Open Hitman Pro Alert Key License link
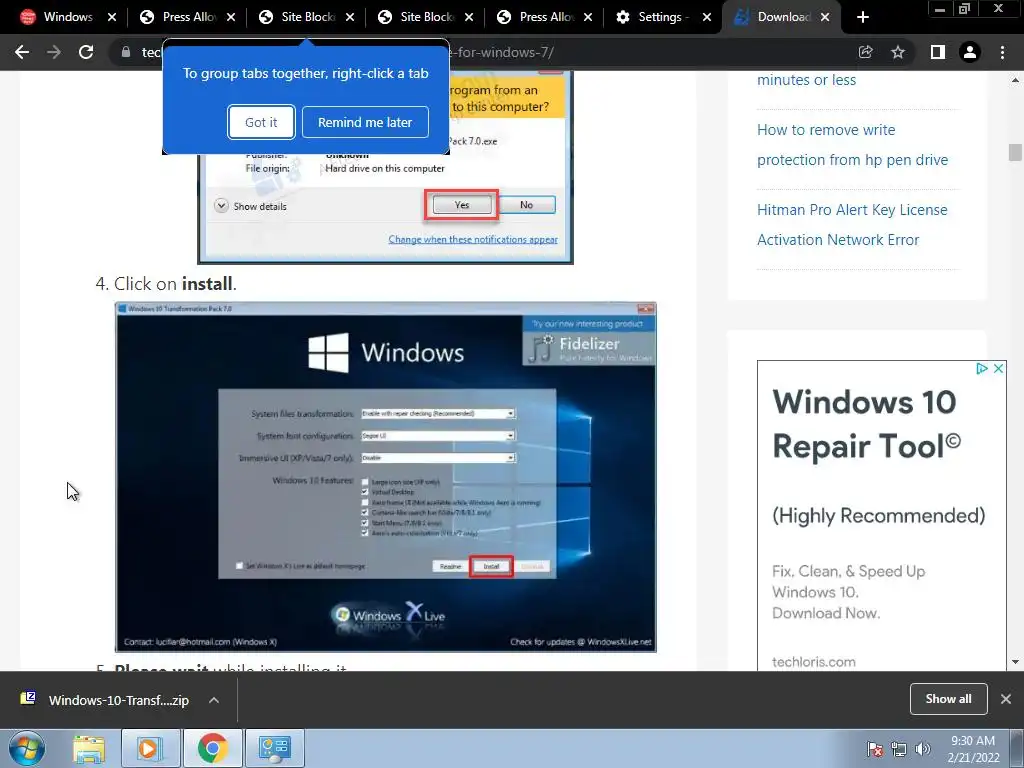1024x768 pixels. (852, 225)
